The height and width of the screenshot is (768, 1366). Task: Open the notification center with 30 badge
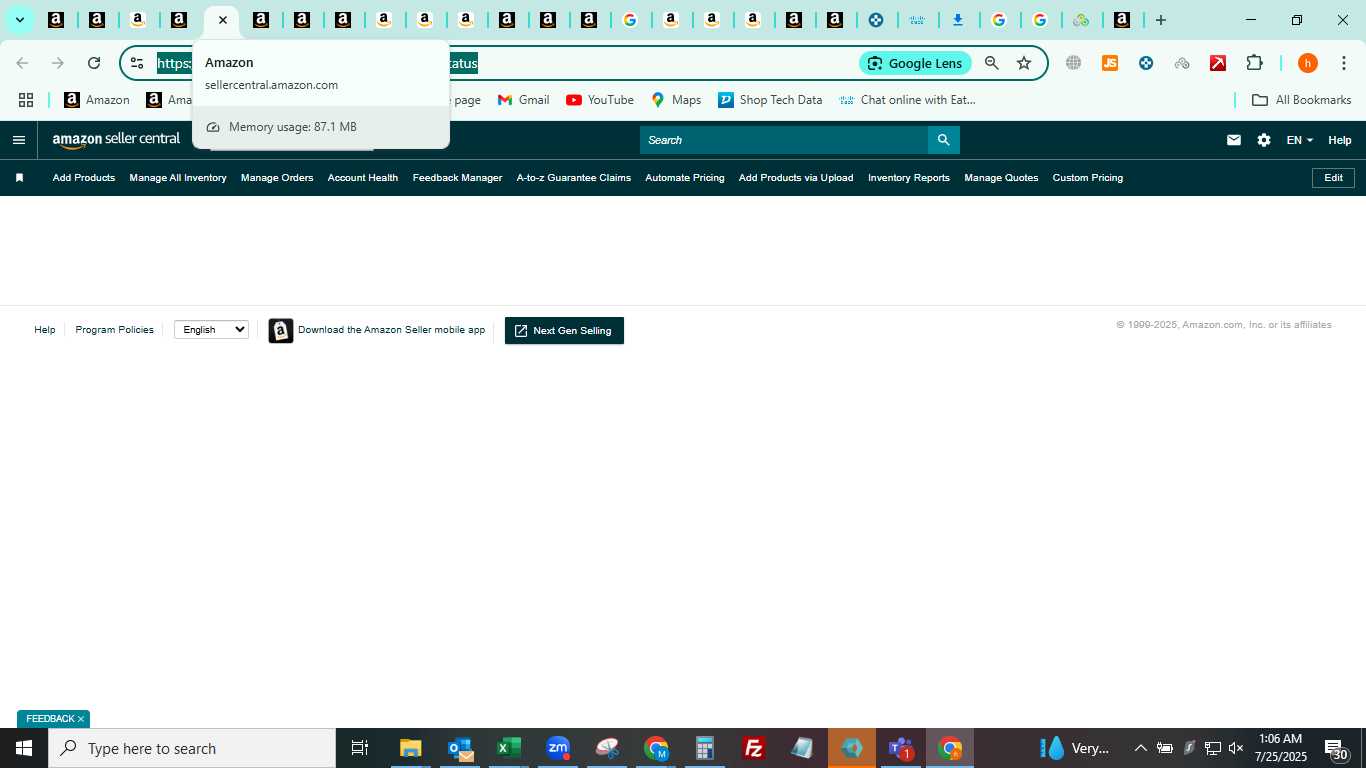tap(1337, 749)
